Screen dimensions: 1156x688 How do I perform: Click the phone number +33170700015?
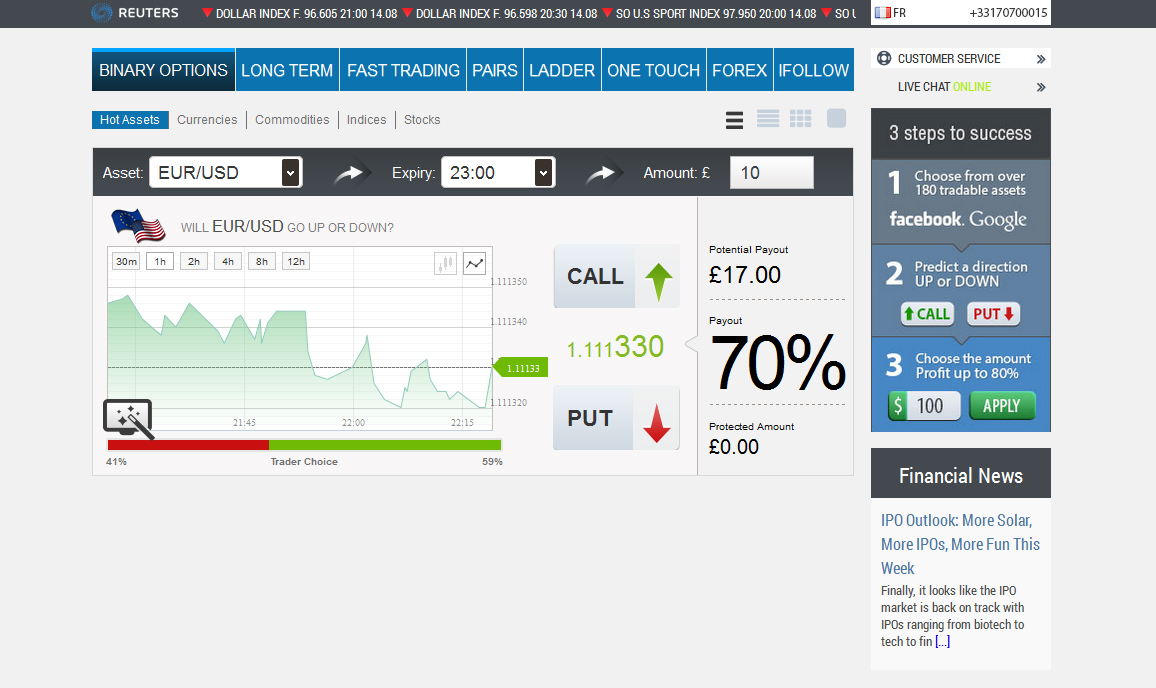[1008, 13]
